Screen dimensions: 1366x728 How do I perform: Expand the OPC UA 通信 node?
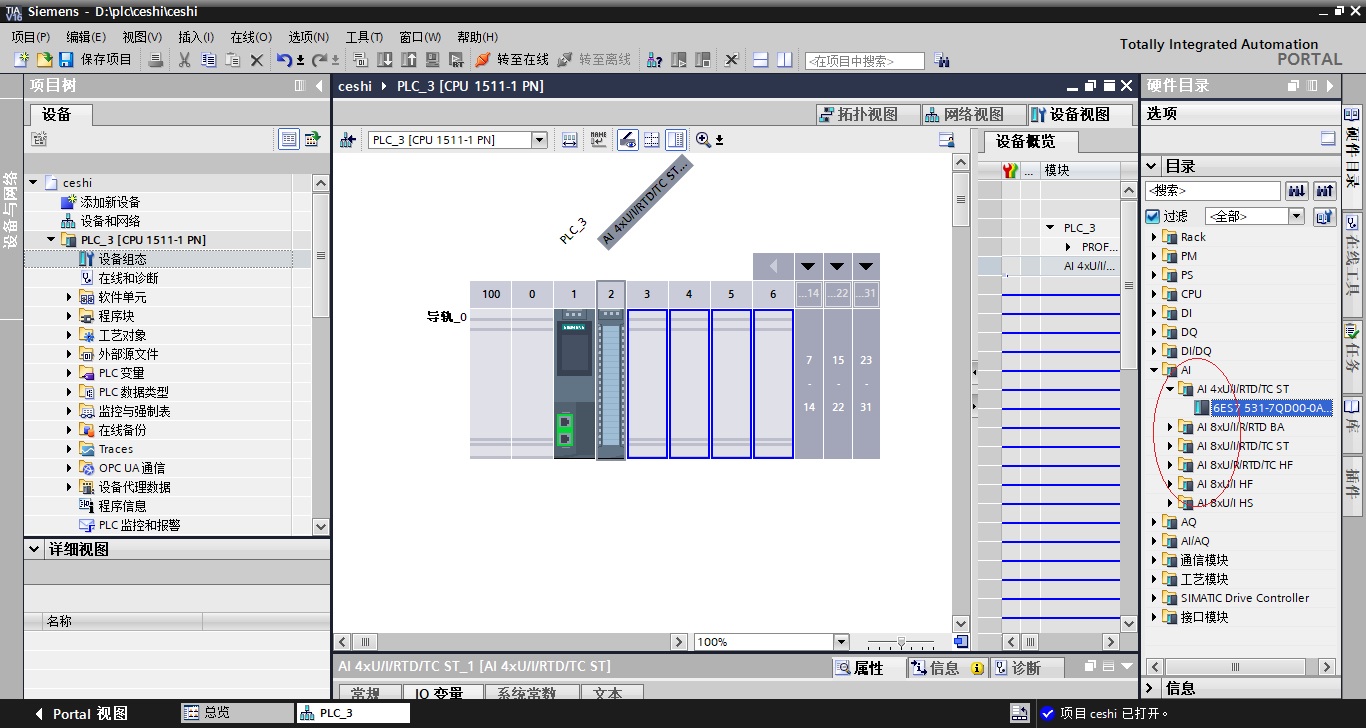pos(70,468)
